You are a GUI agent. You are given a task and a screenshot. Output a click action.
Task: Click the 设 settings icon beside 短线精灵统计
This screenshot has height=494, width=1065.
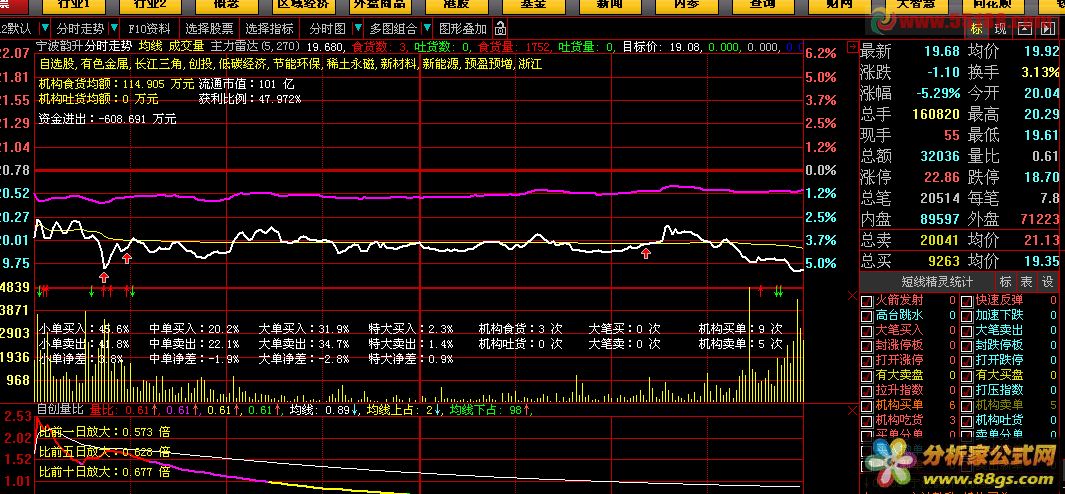(1048, 281)
